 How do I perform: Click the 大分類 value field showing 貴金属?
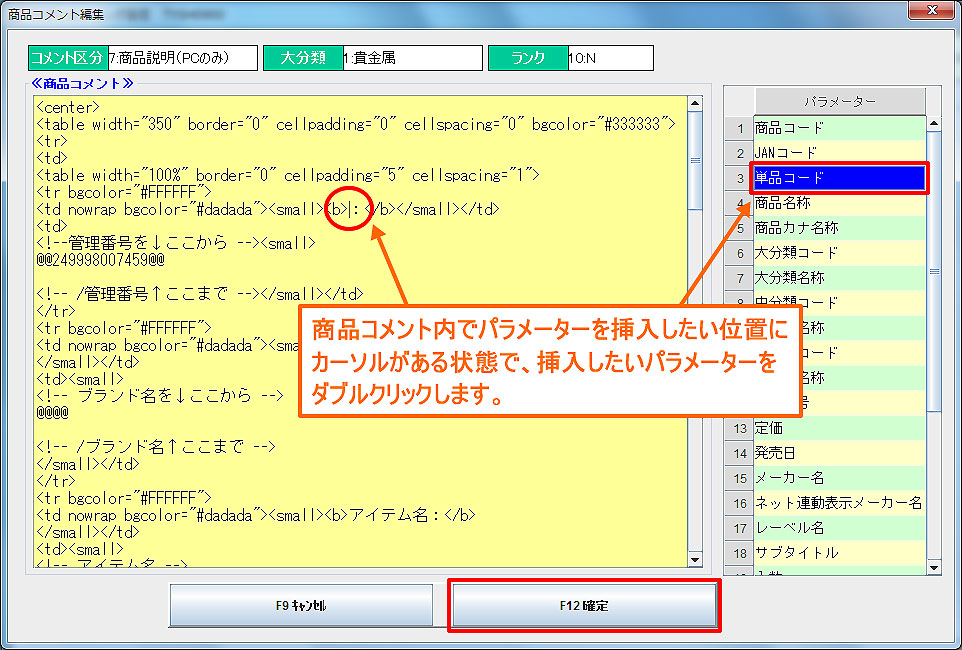click(x=410, y=58)
